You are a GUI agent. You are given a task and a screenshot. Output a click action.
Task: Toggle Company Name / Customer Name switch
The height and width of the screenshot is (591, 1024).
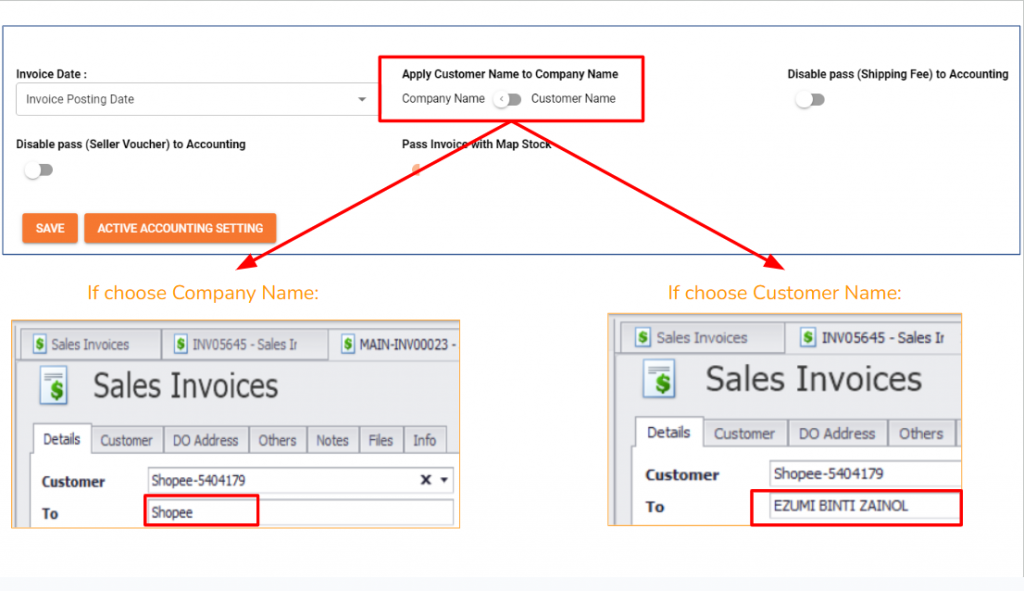pos(507,99)
